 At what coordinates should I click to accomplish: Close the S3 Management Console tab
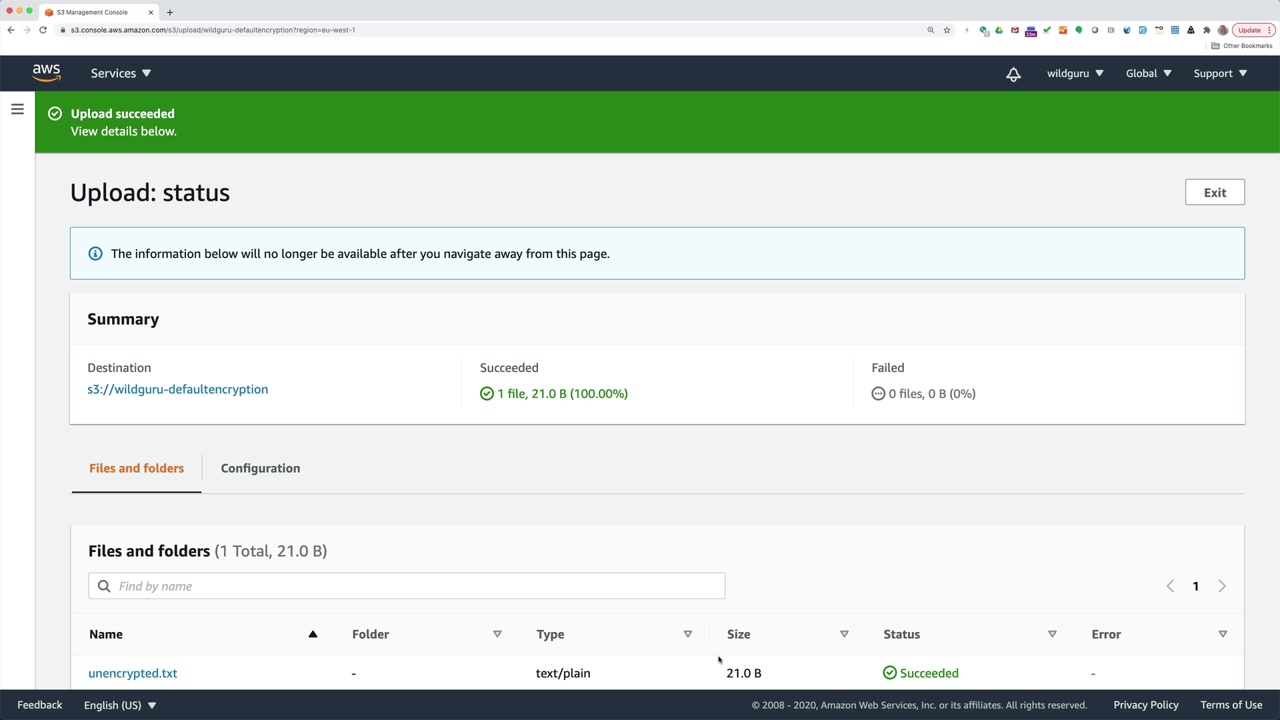point(151,12)
